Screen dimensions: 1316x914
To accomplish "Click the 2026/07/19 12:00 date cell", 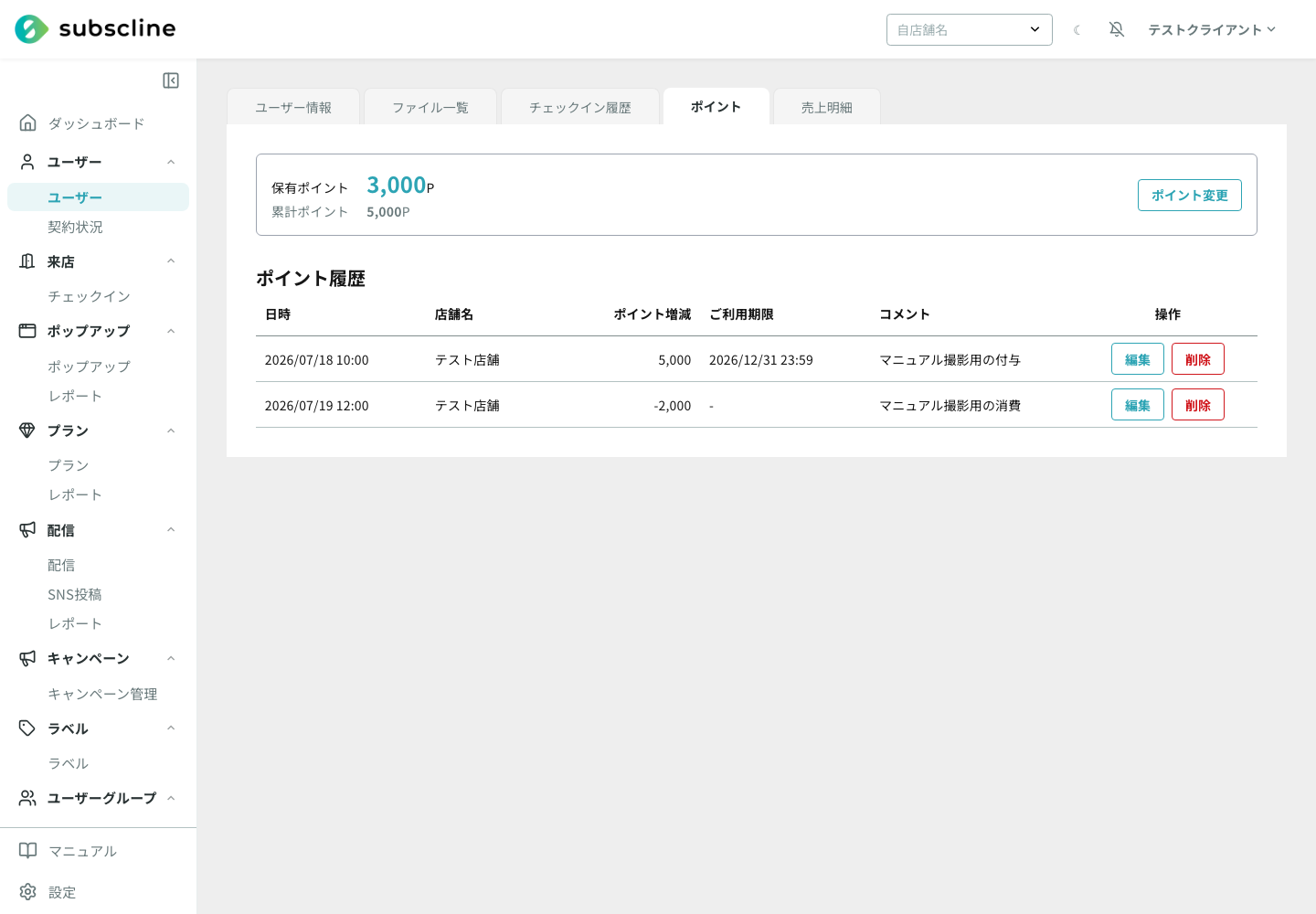I will pyautogui.click(x=317, y=406).
